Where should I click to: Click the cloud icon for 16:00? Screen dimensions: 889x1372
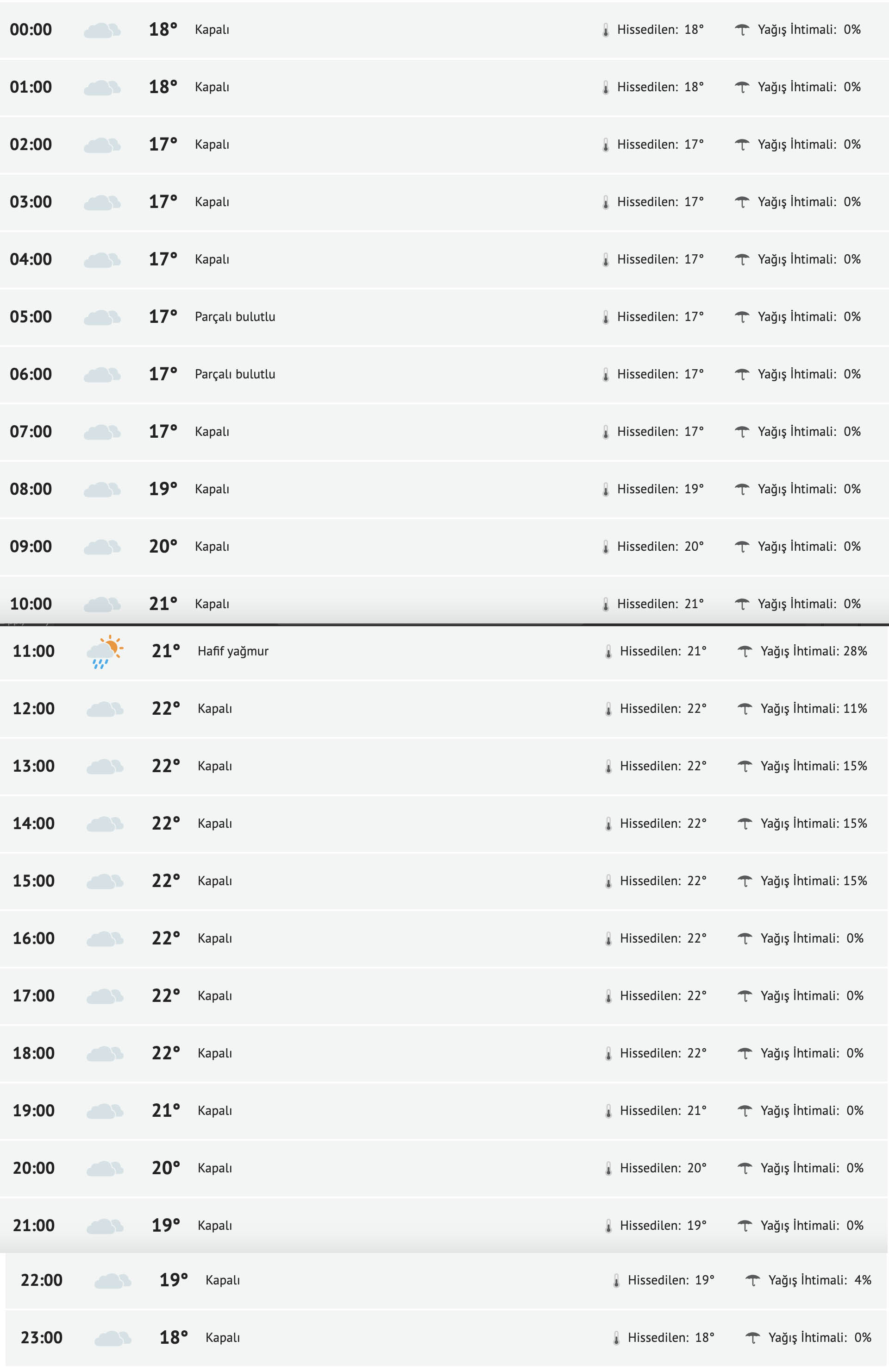(105, 938)
